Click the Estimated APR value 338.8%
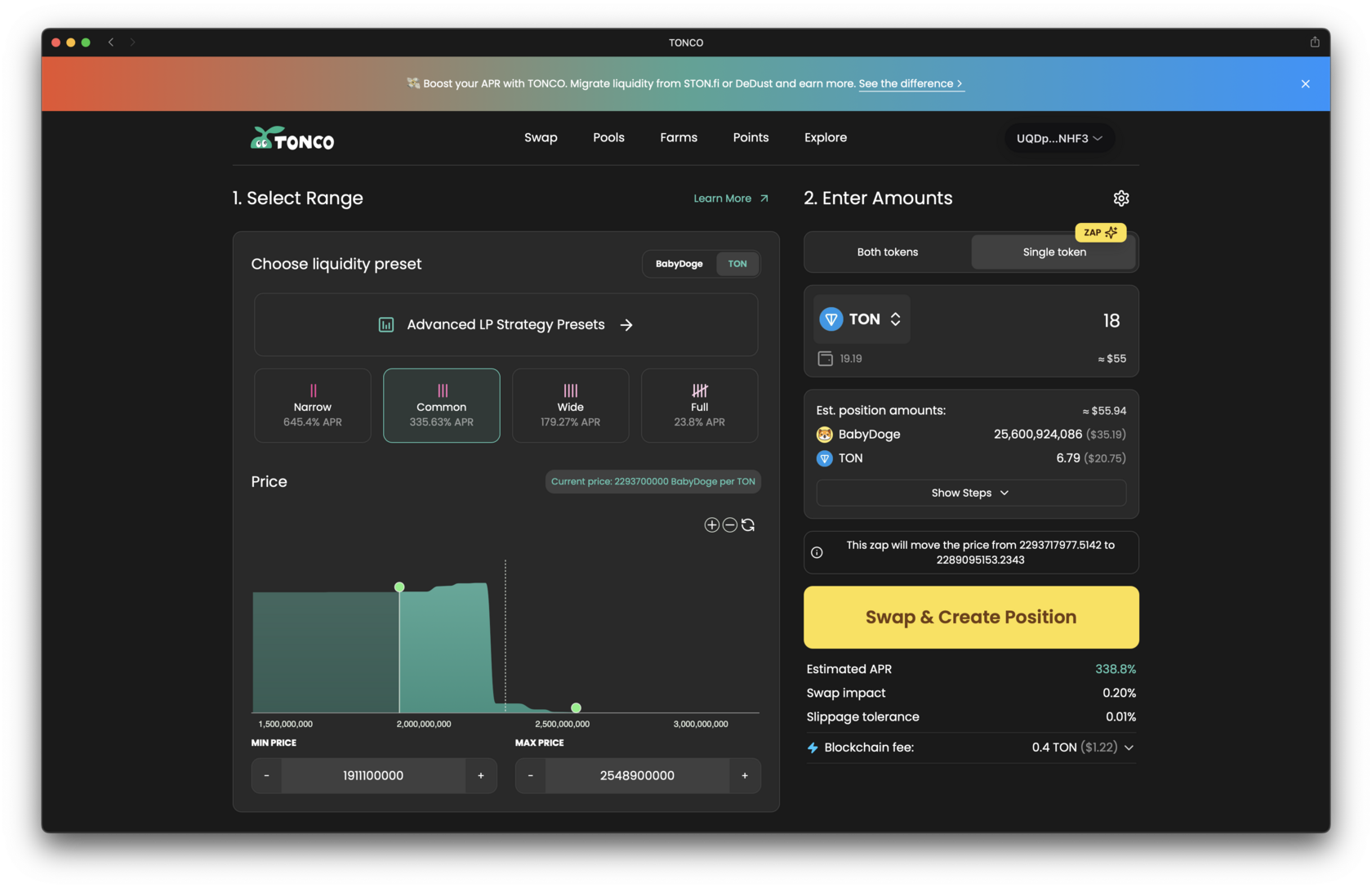The width and height of the screenshot is (1372, 888). [x=1116, y=669]
